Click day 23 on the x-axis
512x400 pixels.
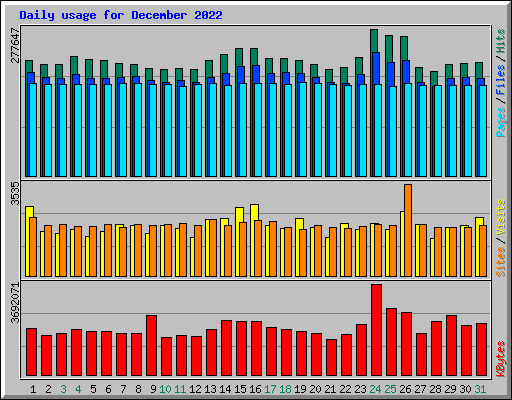(360, 389)
